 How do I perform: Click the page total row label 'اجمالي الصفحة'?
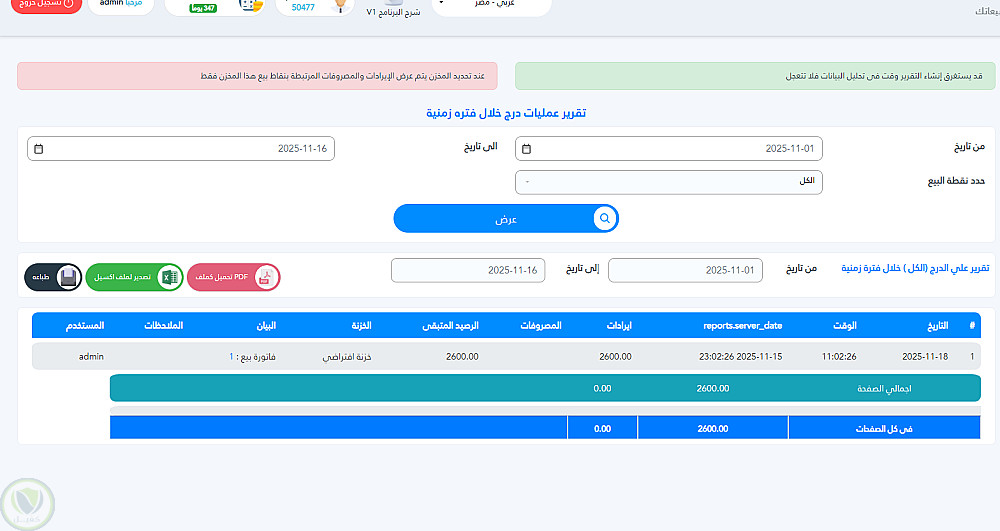(884, 389)
